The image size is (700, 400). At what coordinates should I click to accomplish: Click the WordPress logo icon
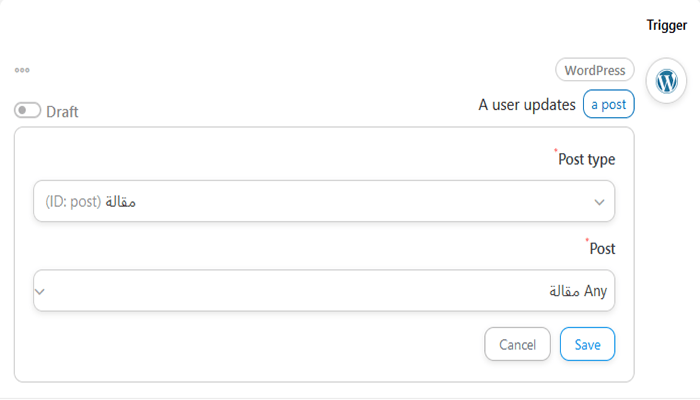(x=666, y=82)
